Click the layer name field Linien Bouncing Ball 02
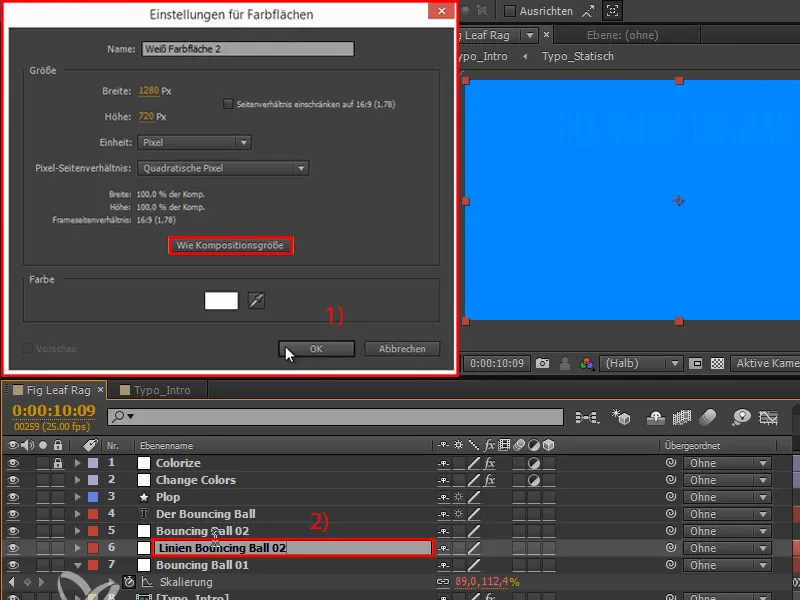 (x=293, y=548)
